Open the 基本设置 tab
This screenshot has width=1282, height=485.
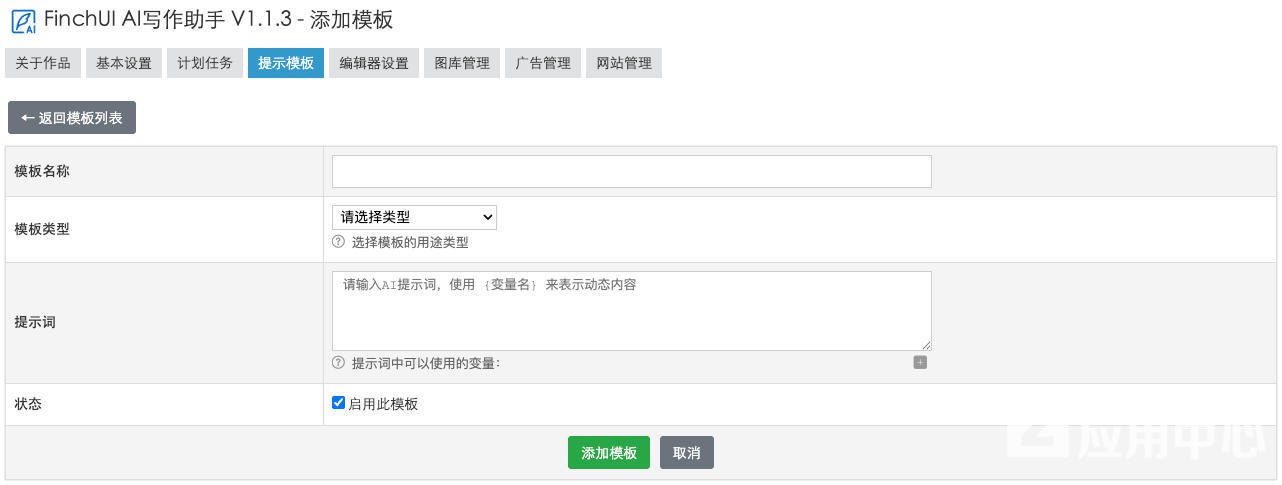click(124, 63)
